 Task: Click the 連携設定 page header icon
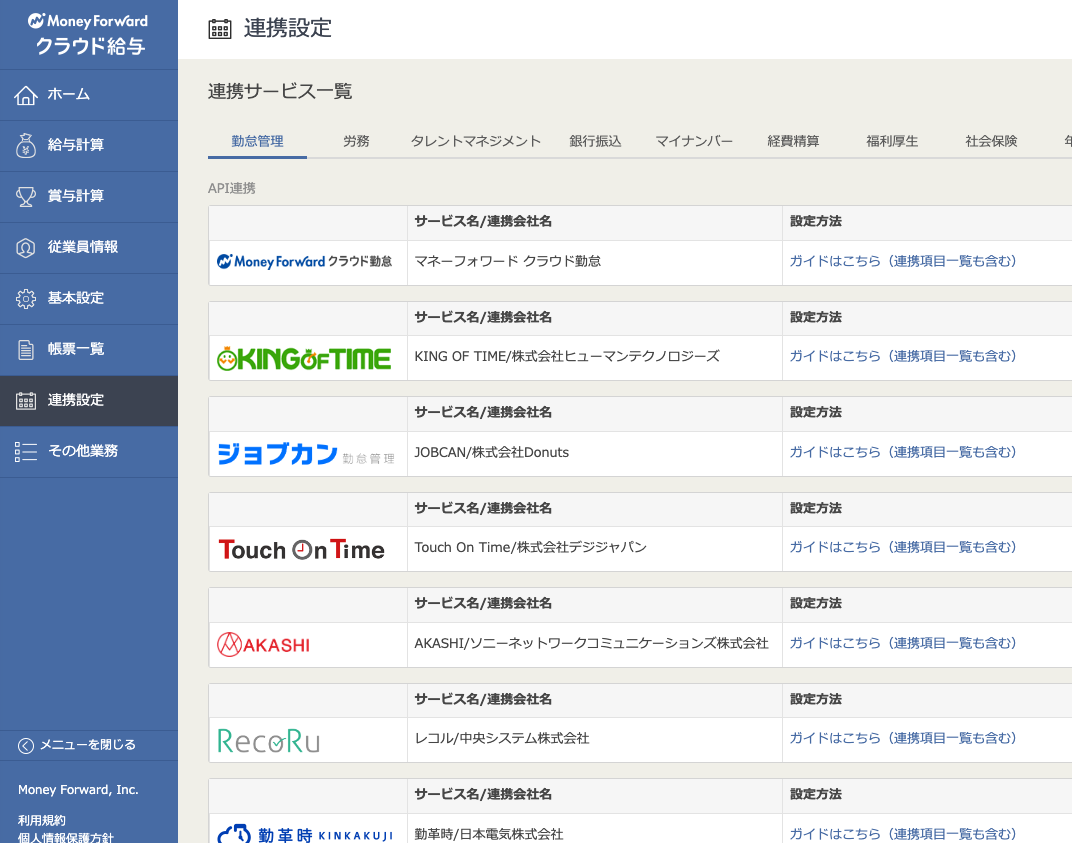219,29
